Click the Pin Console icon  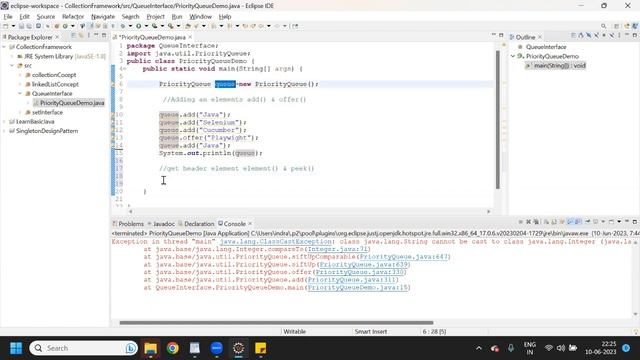(x=588, y=222)
